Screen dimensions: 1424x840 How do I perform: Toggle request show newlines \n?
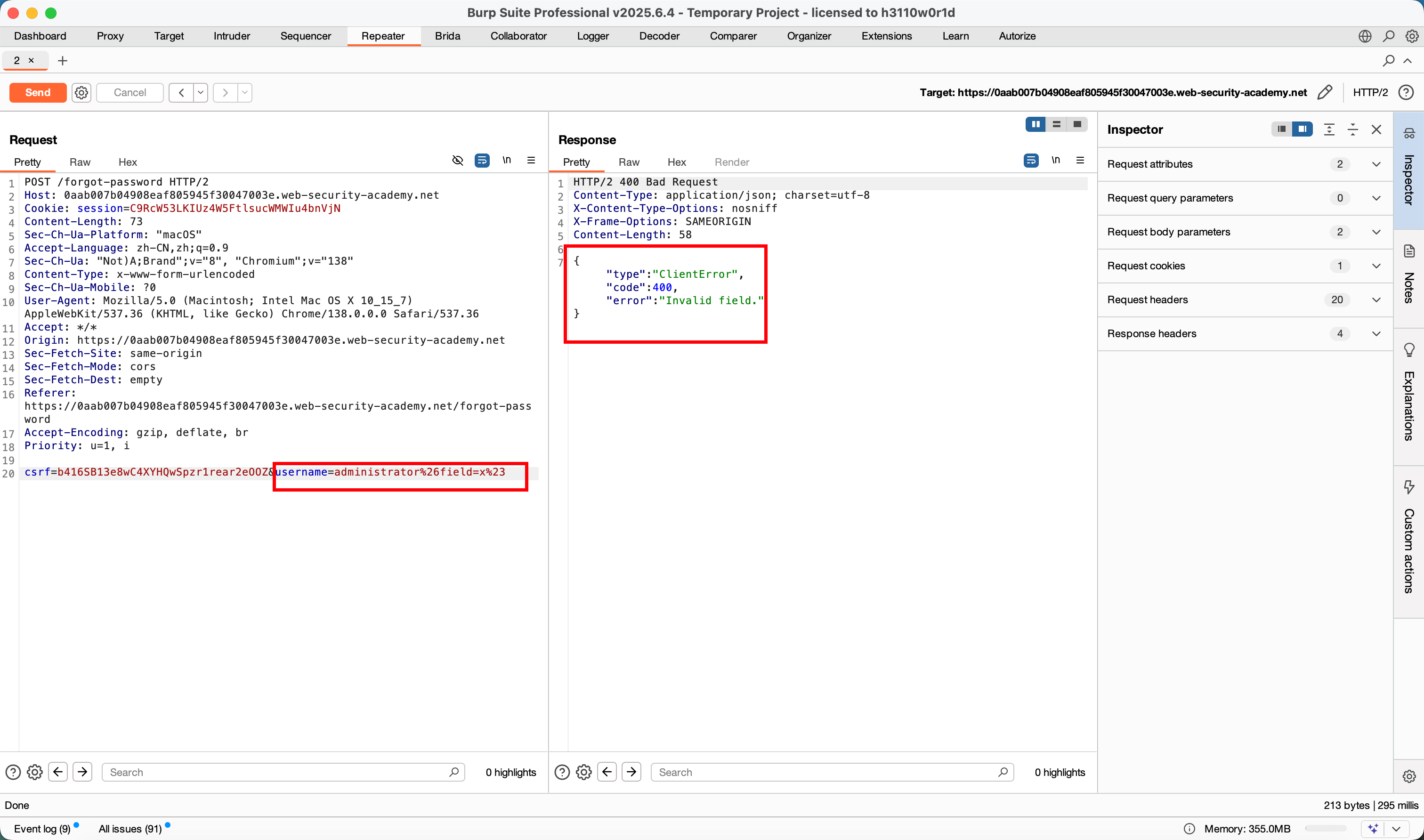tap(507, 160)
